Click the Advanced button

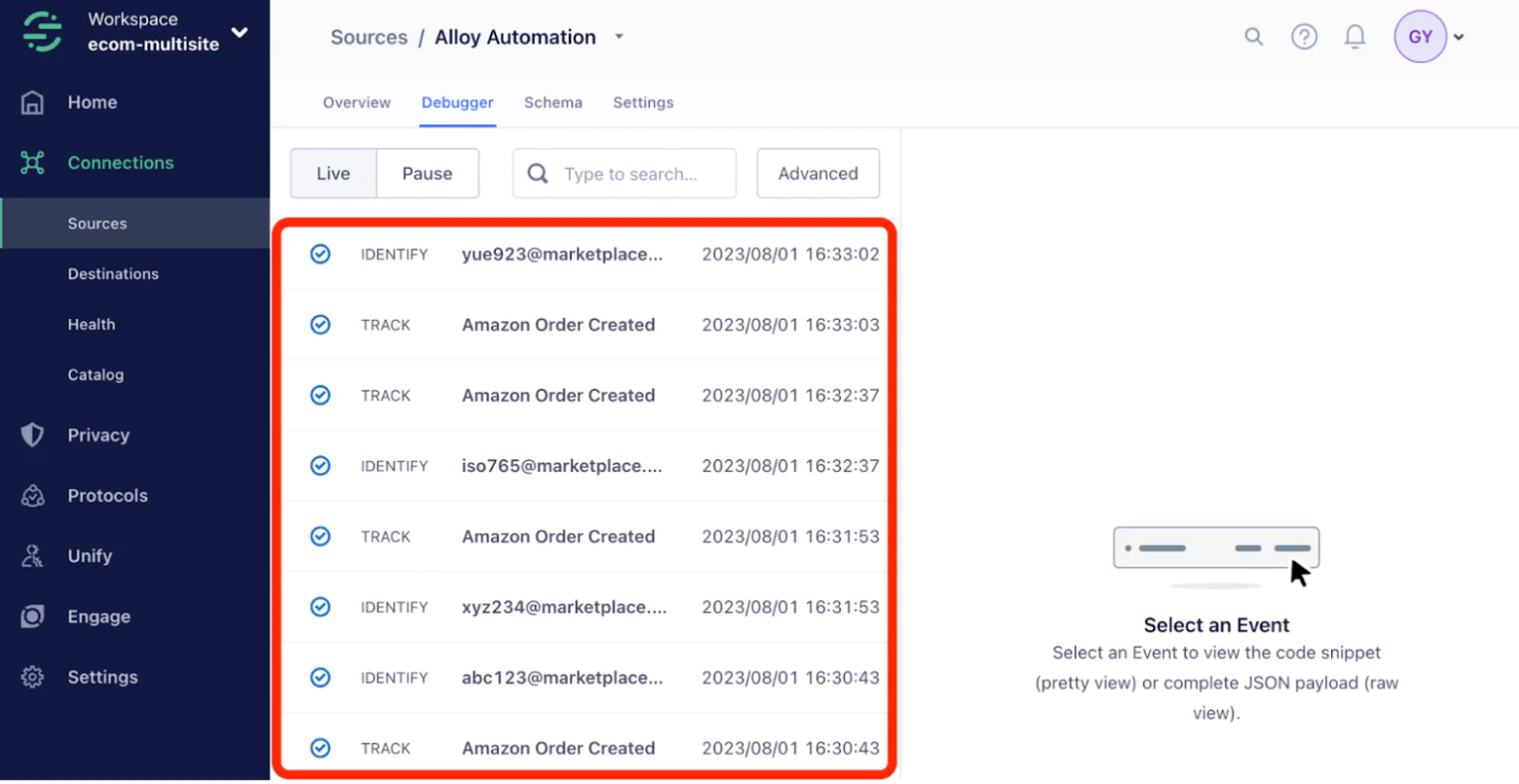coord(817,174)
